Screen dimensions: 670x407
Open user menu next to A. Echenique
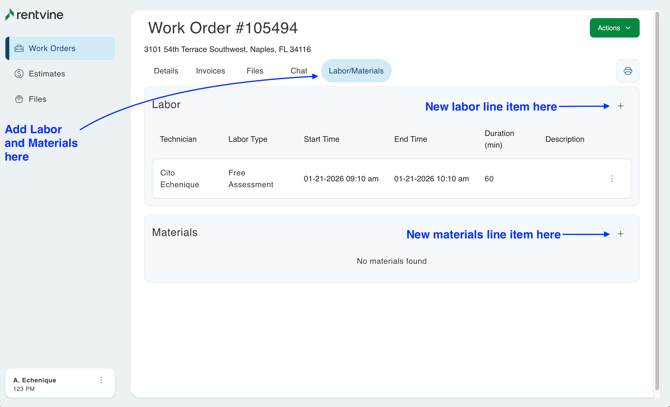pos(101,381)
